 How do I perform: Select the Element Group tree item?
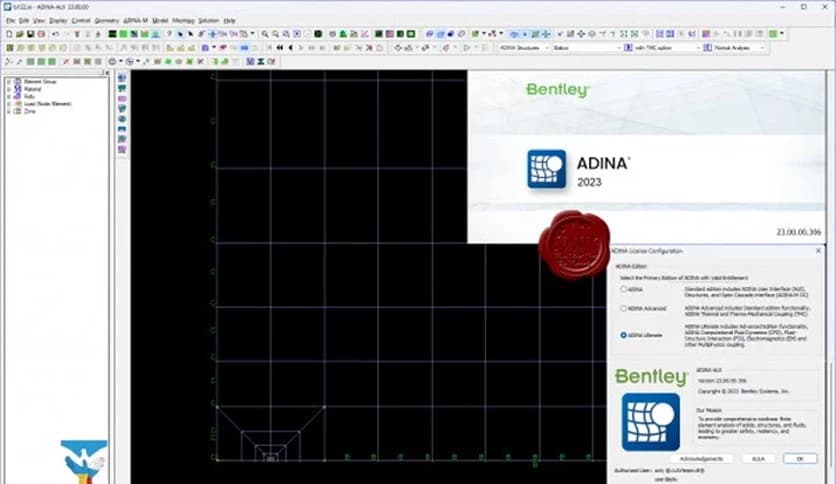pyautogui.click(x=40, y=82)
